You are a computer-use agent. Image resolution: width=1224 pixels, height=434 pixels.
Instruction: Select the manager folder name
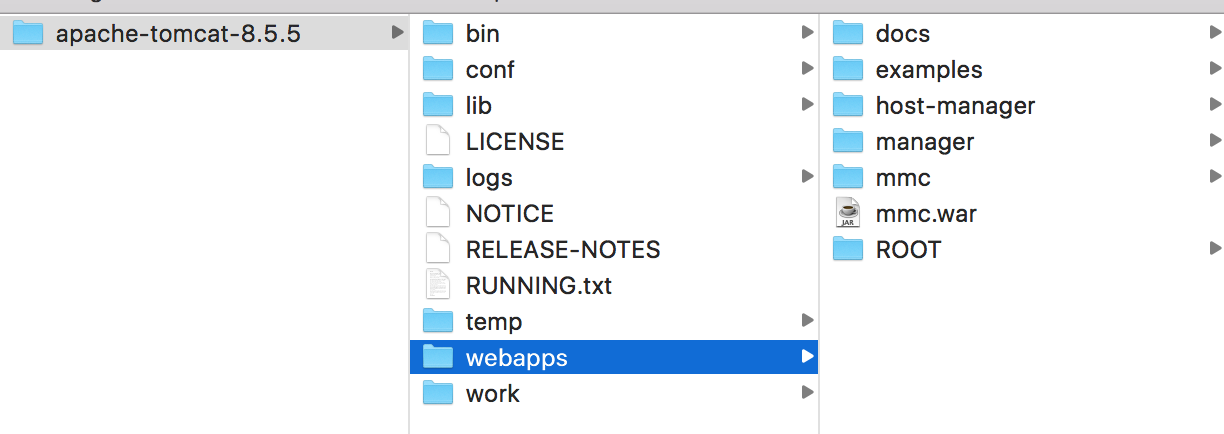click(925, 142)
